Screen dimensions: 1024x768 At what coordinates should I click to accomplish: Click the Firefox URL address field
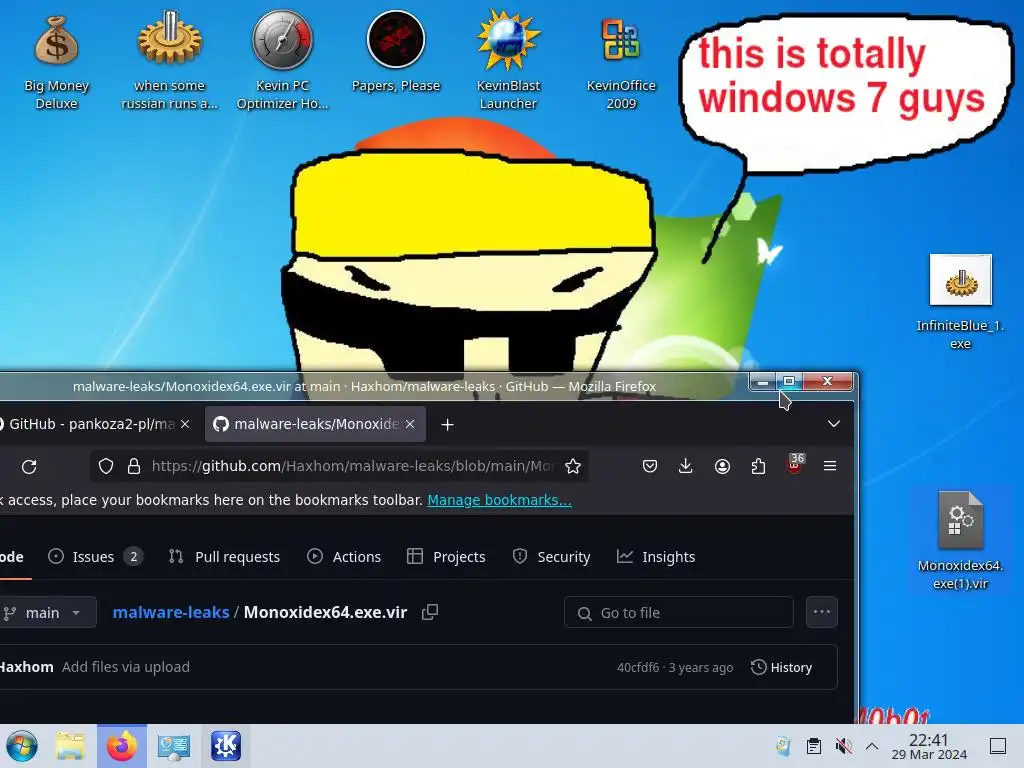click(353, 466)
